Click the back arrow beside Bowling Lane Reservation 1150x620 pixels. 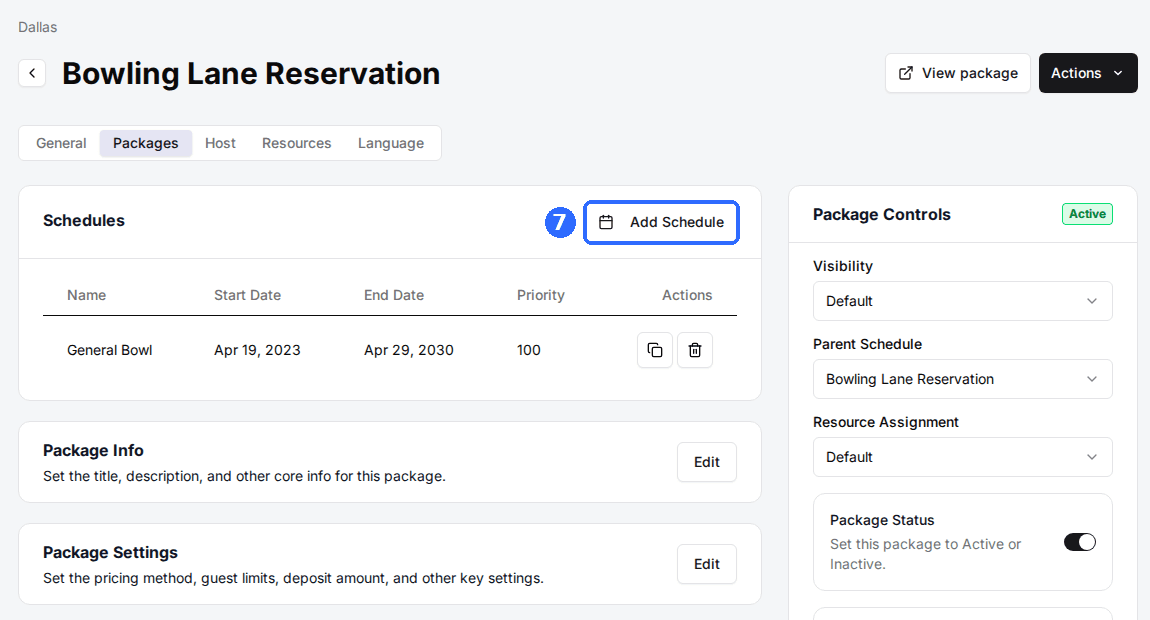[x=32, y=73]
